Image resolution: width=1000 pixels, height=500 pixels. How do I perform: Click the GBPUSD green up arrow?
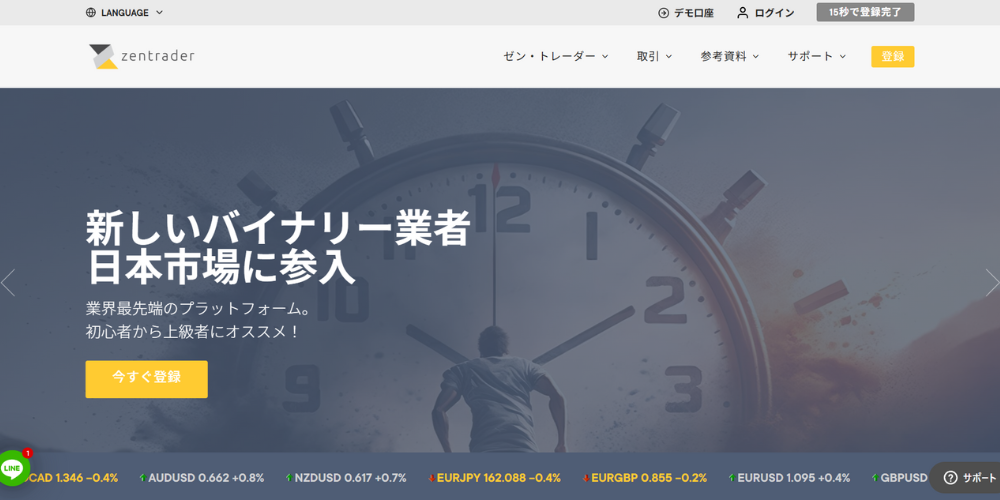click(876, 478)
